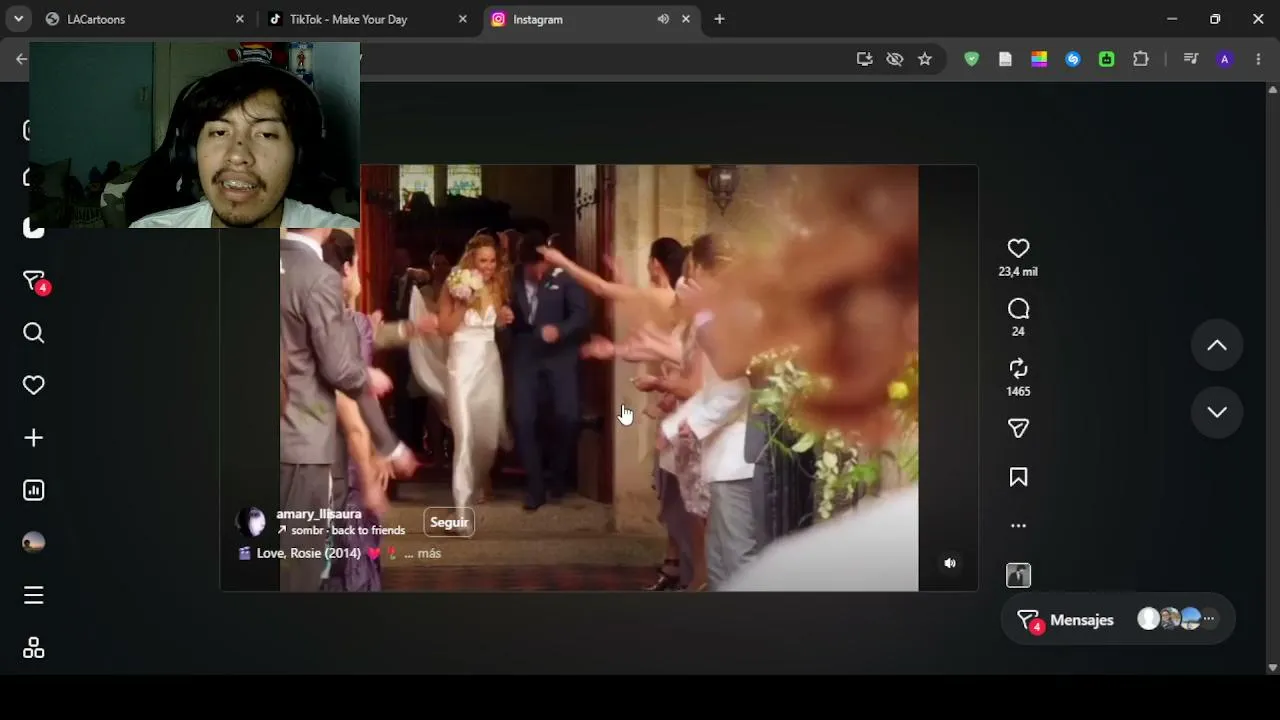Open Reels in the Instagram sidebar
The image size is (1280, 720).
click(x=33, y=228)
